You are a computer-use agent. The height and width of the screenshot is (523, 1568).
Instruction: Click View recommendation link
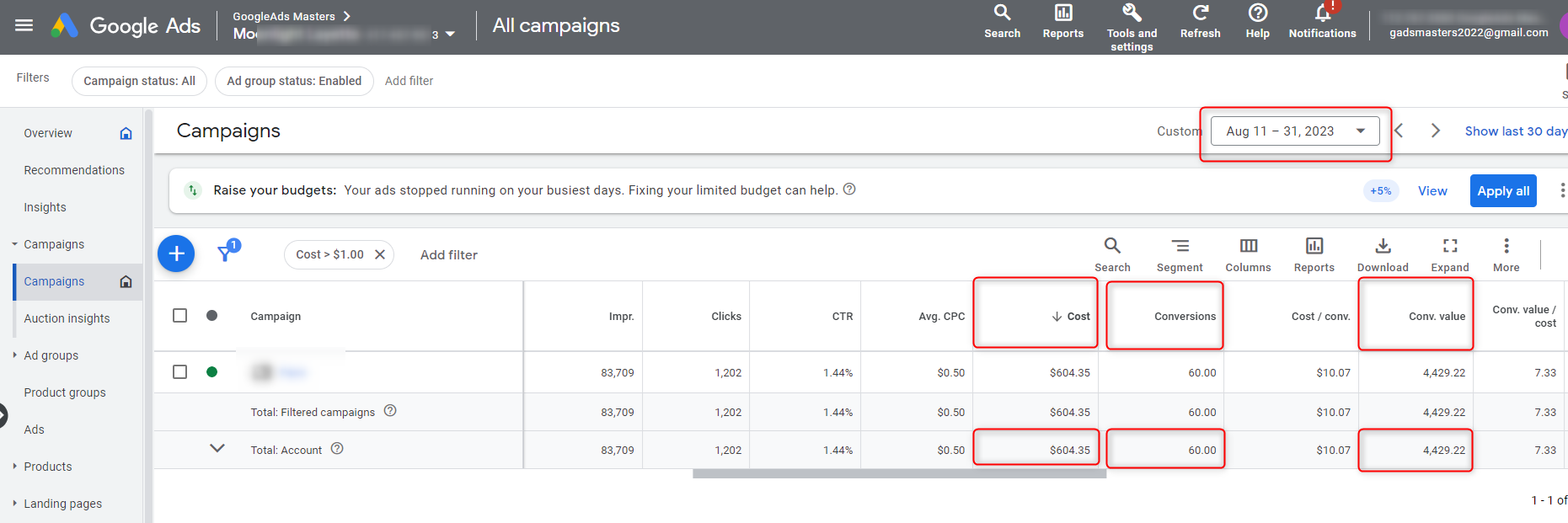pos(1432,191)
